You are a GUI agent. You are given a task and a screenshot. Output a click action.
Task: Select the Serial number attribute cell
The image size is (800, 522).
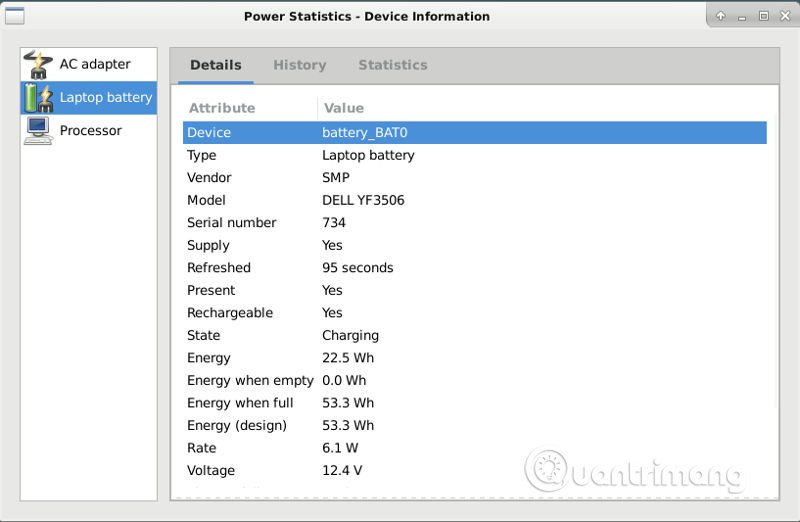click(232, 222)
